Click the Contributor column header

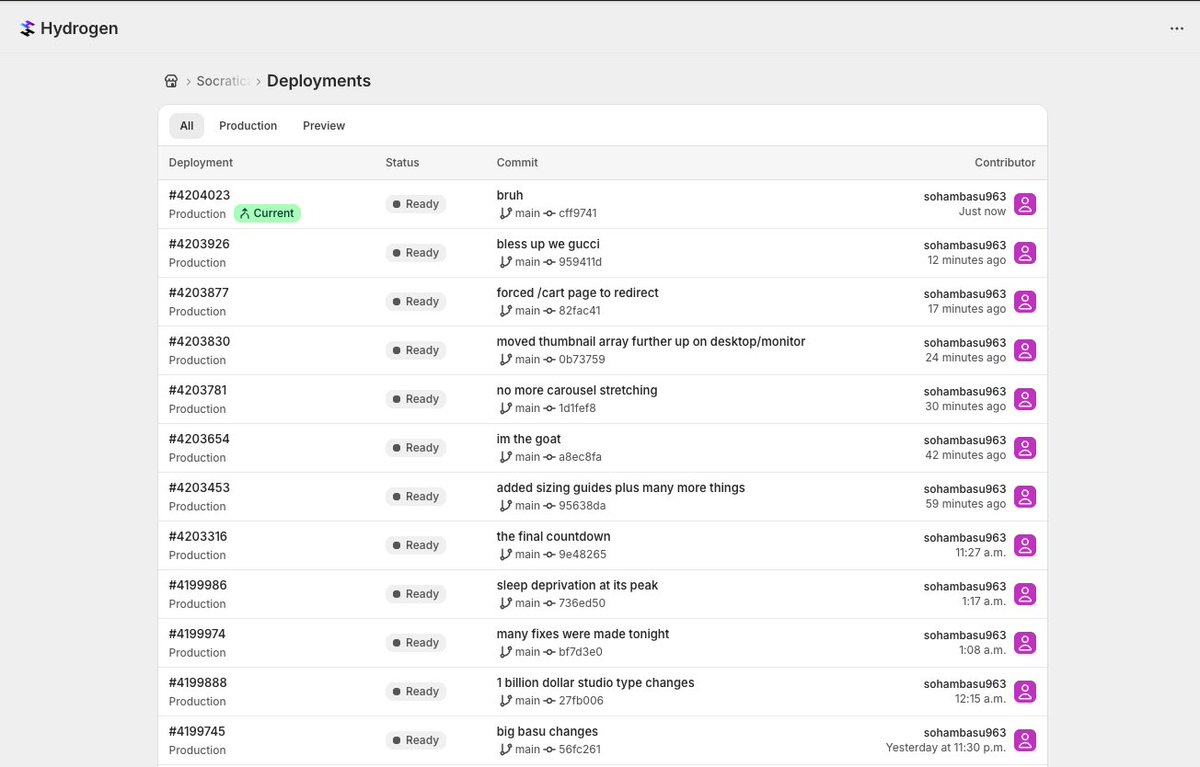[x=1005, y=162]
